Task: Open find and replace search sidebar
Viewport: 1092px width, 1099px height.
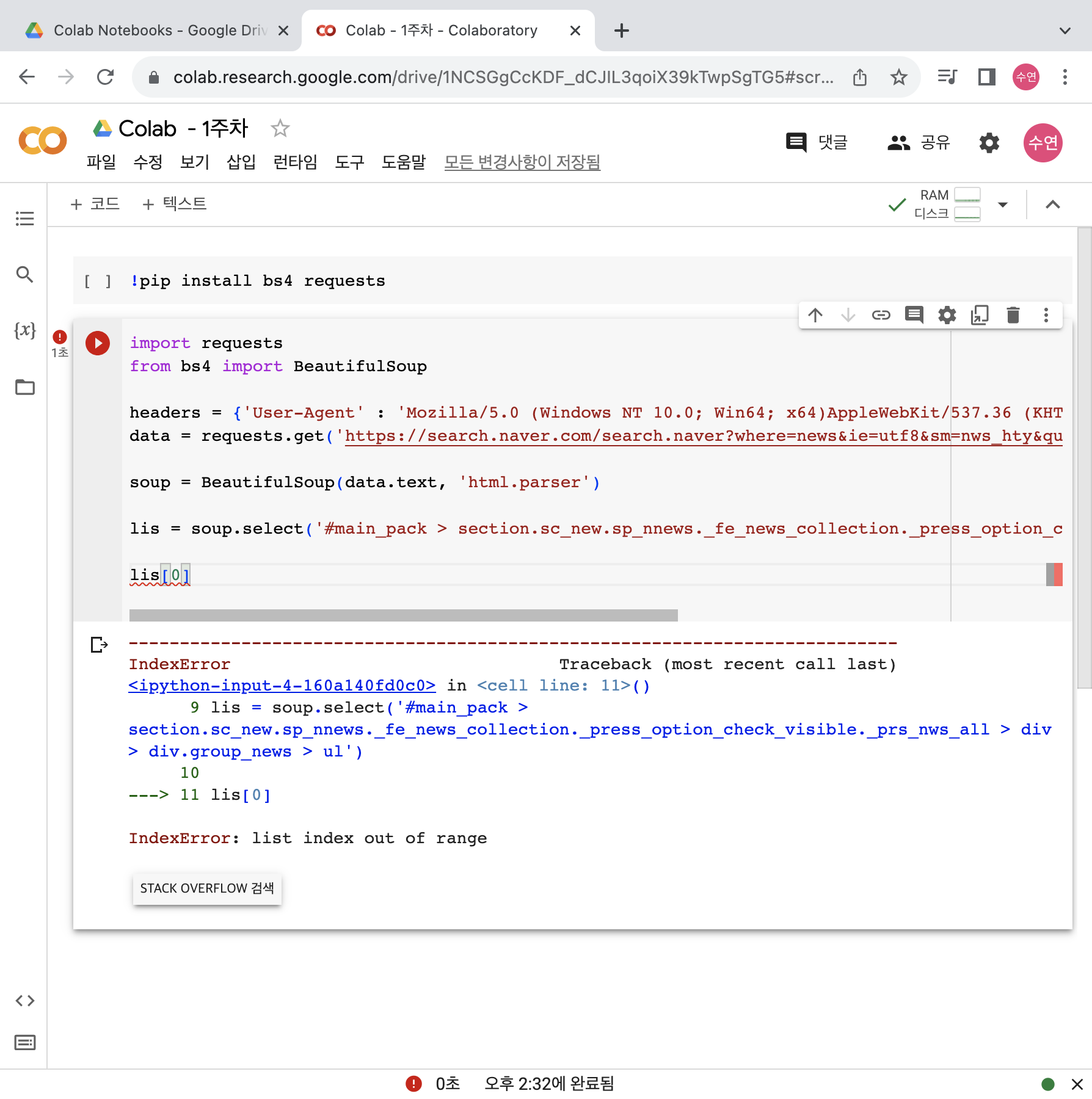Action: 24,274
